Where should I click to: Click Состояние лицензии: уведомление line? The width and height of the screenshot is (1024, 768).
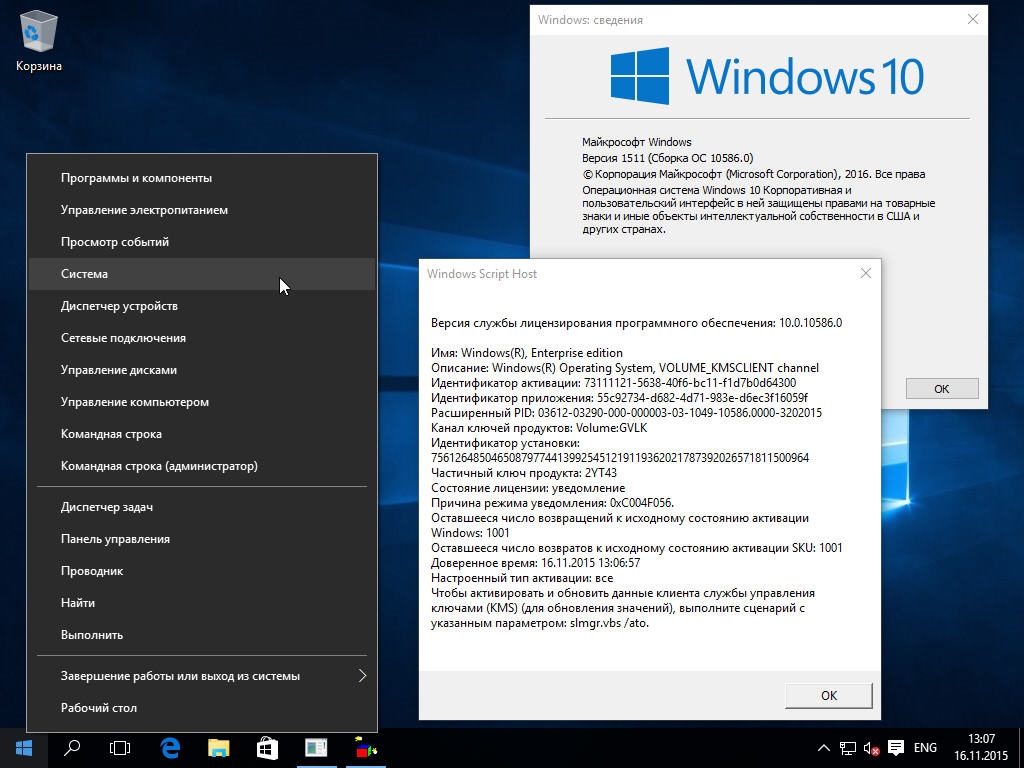point(528,488)
